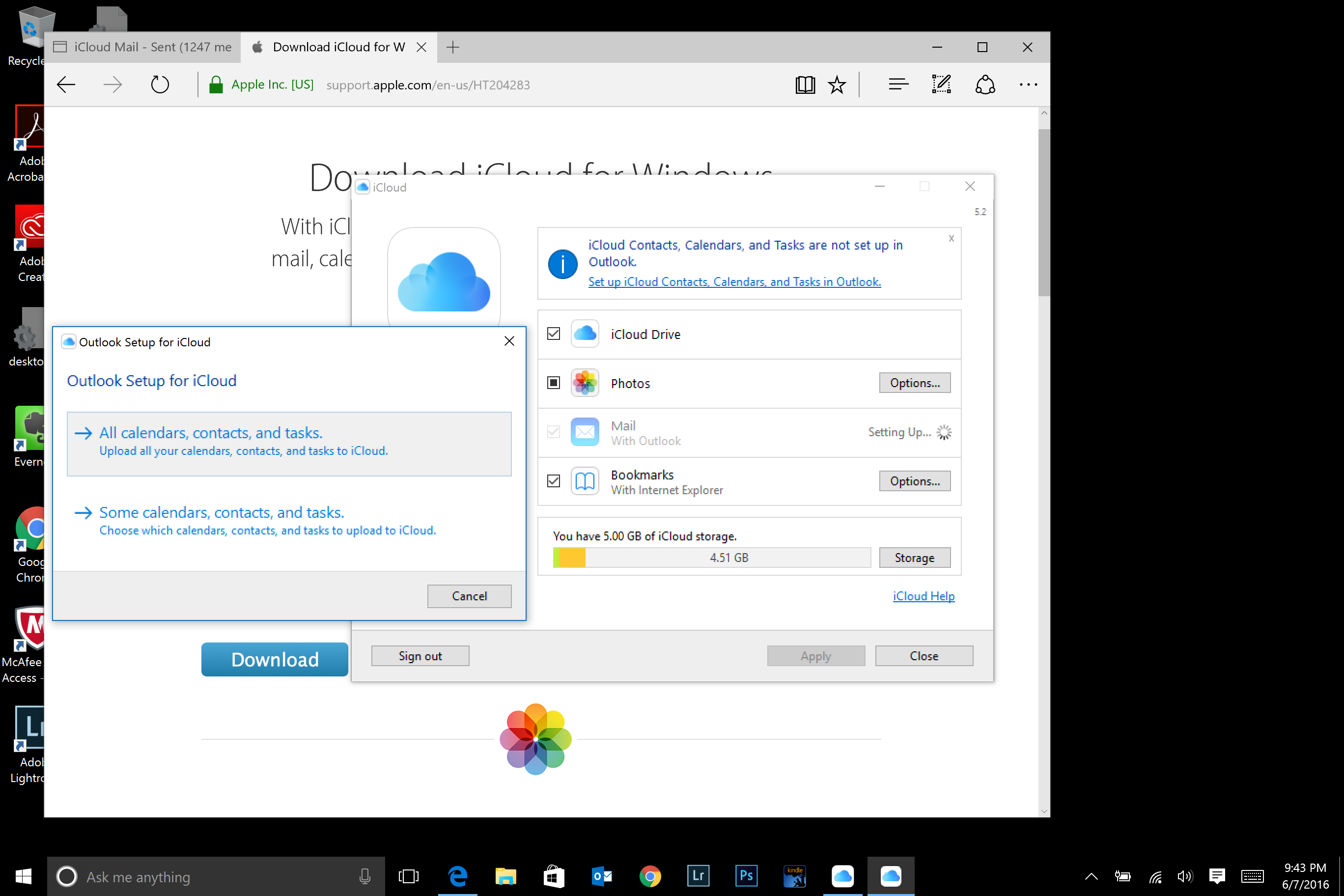Viewport: 1344px width, 896px height.
Task: Choose All calendars, contacts, and tasks
Action: click(x=289, y=444)
